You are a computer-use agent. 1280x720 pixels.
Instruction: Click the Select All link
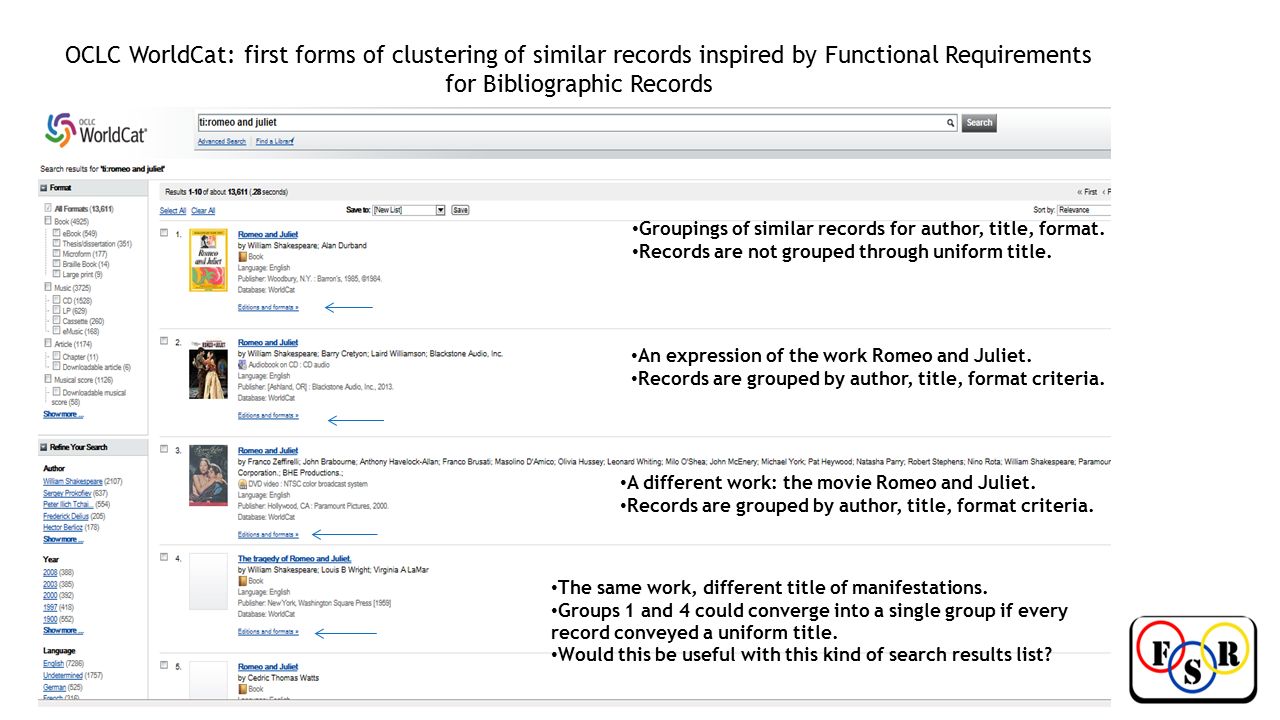click(173, 211)
